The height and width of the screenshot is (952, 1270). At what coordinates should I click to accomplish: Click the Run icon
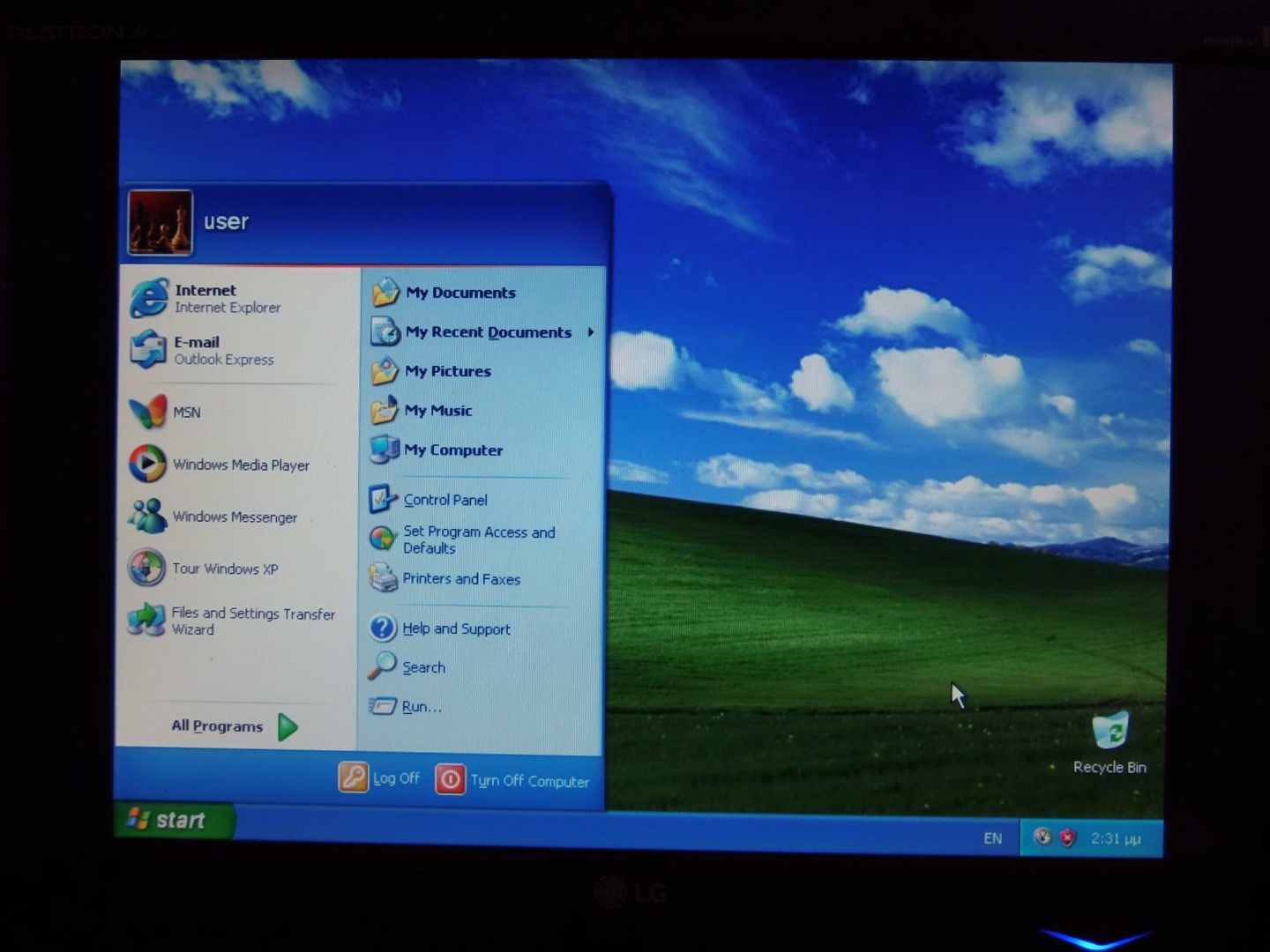tap(382, 705)
